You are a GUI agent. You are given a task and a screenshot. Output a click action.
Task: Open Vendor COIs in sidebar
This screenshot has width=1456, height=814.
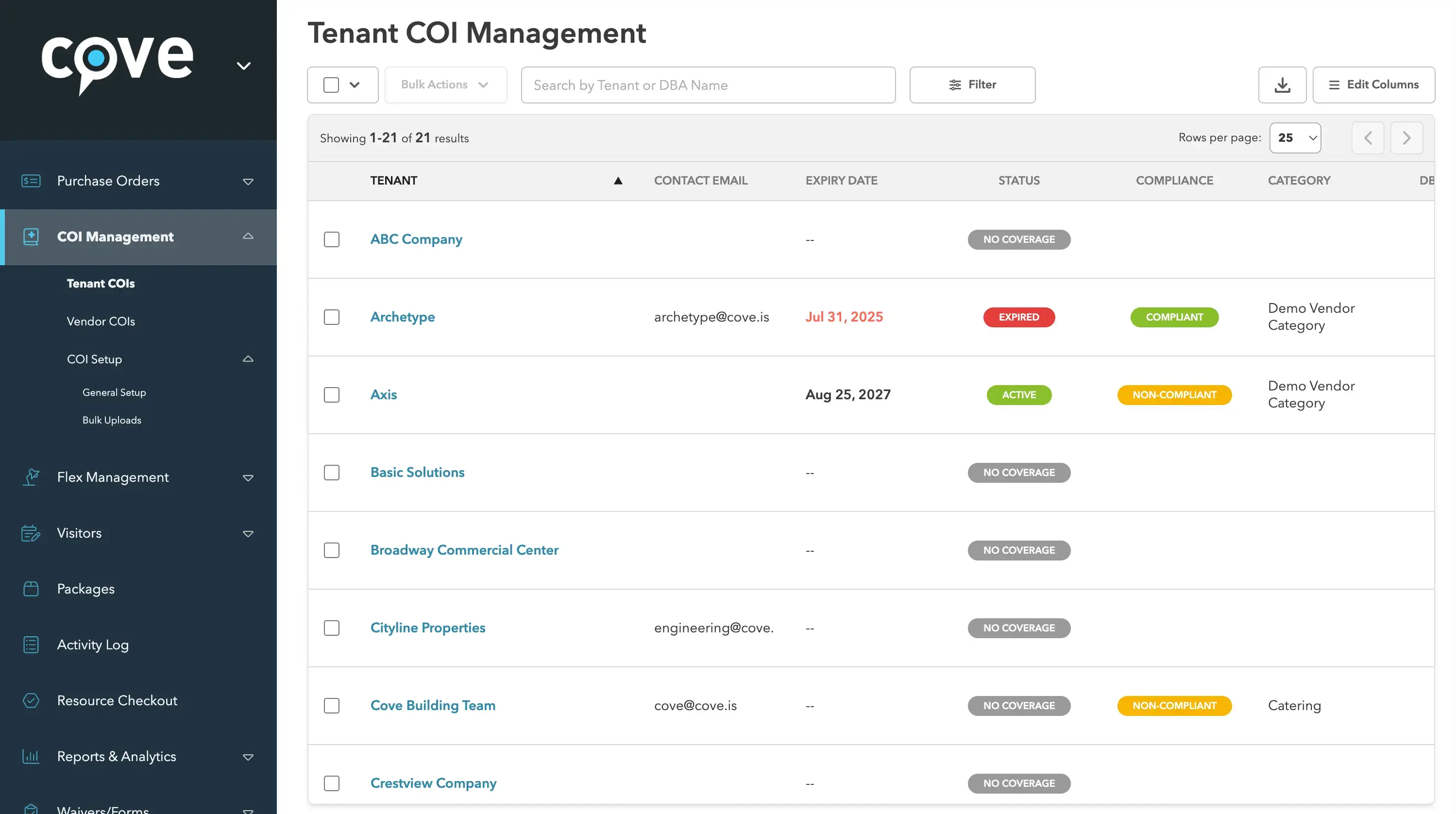[x=101, y=321]
